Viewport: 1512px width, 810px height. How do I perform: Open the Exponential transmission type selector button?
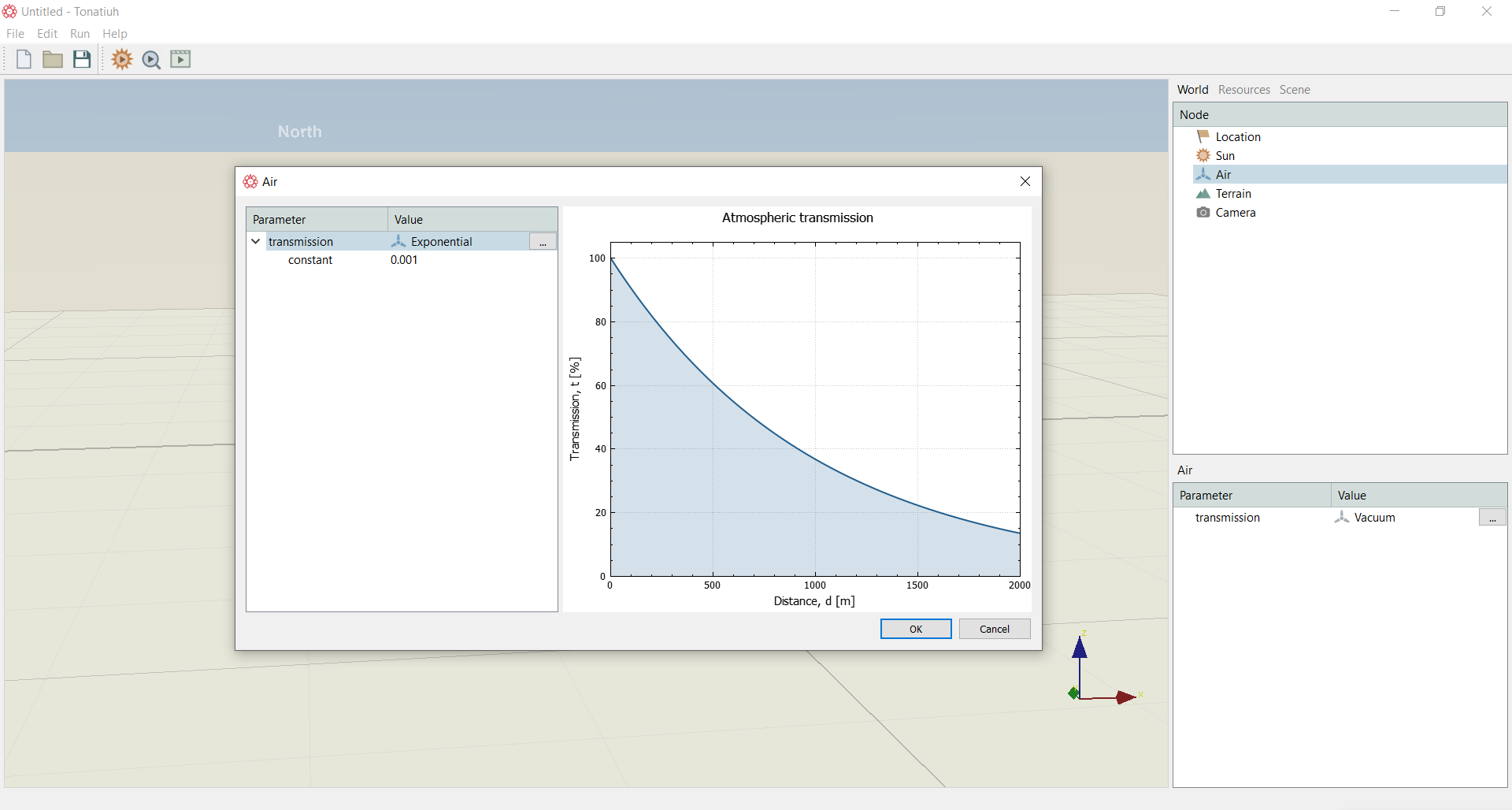[x=543, y=242]
